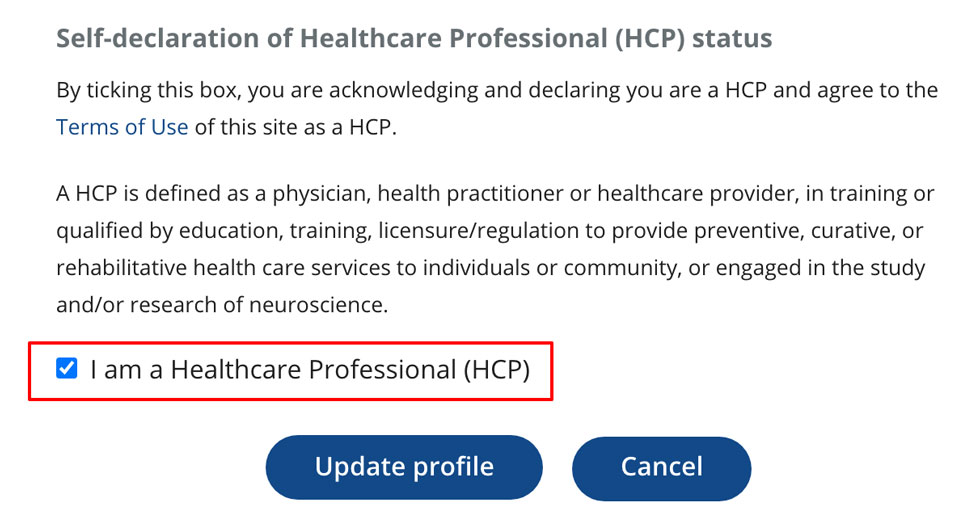The width and height of the screenshot is (980, 530).
Task: Untick the Healthcare Professional checkbox
Action: point(67,369)
